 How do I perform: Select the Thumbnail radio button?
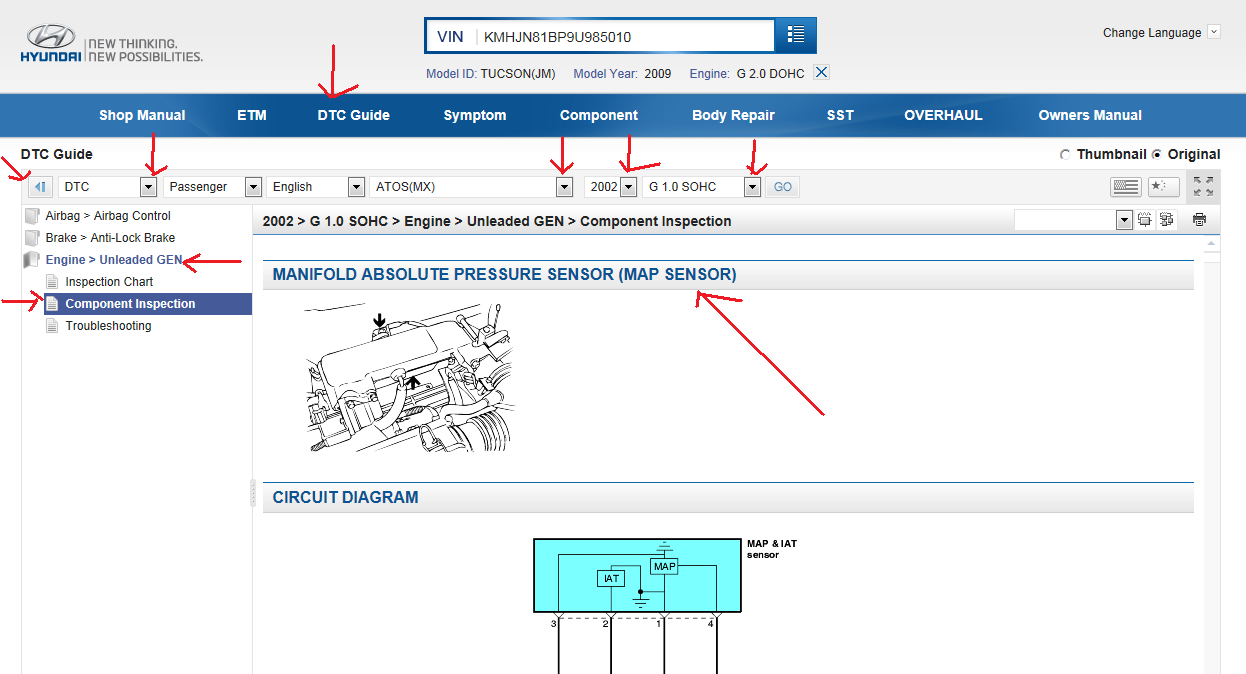click(1064, 155)
